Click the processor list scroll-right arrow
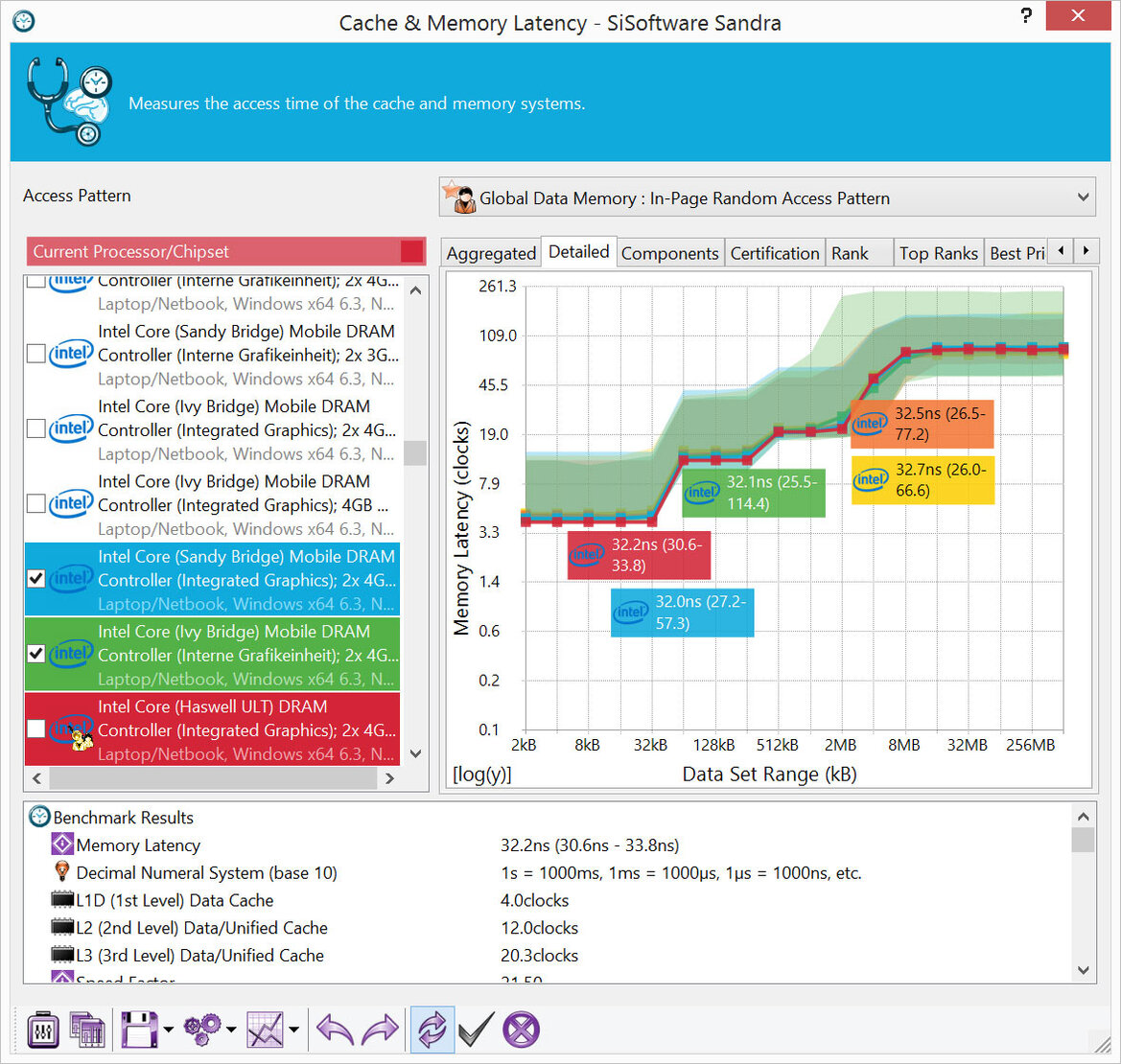The image size is (1121, 1064). [389, 778]
